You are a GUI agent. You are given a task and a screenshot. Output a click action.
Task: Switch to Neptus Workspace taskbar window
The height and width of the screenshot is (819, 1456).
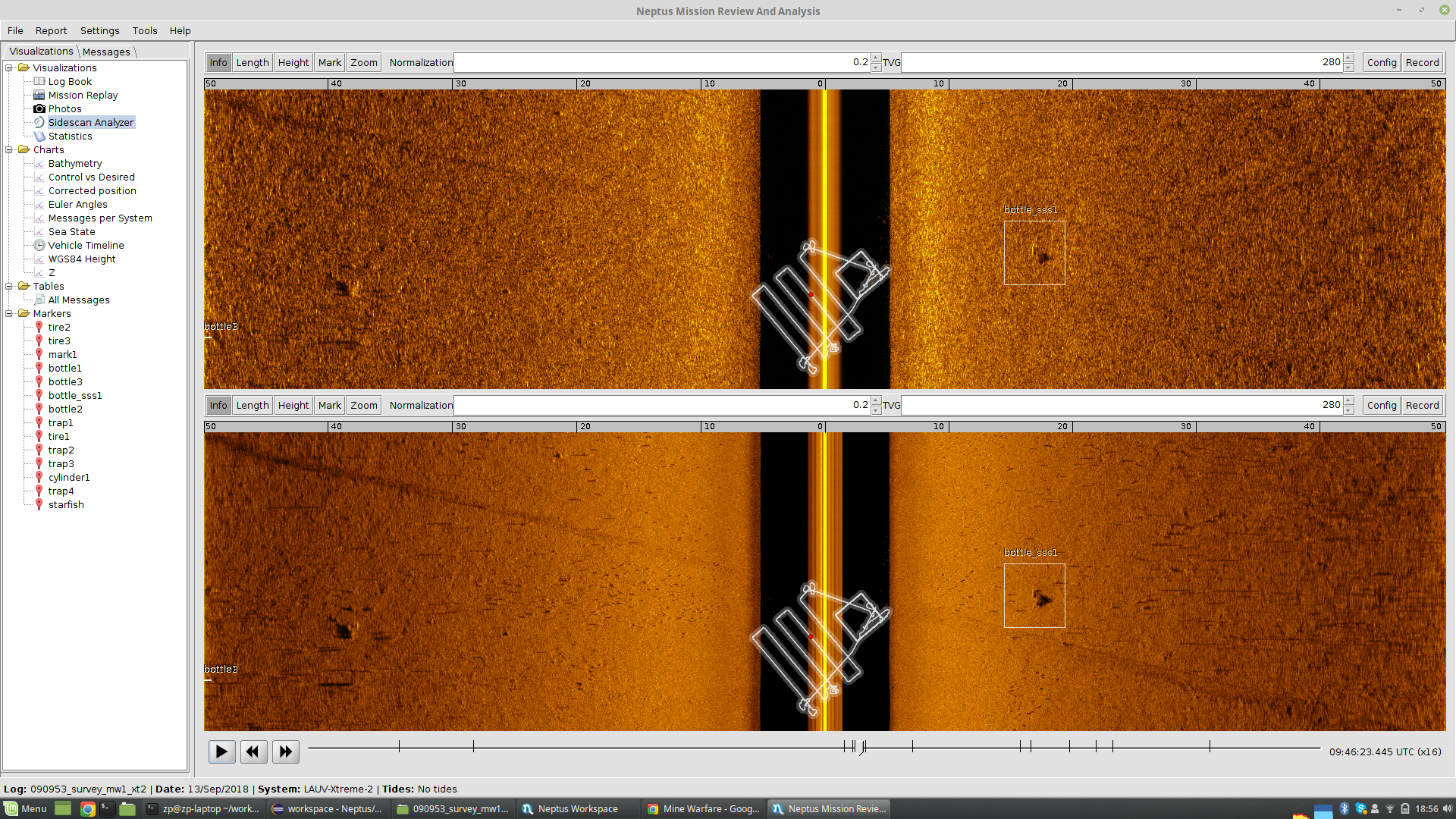578,809
